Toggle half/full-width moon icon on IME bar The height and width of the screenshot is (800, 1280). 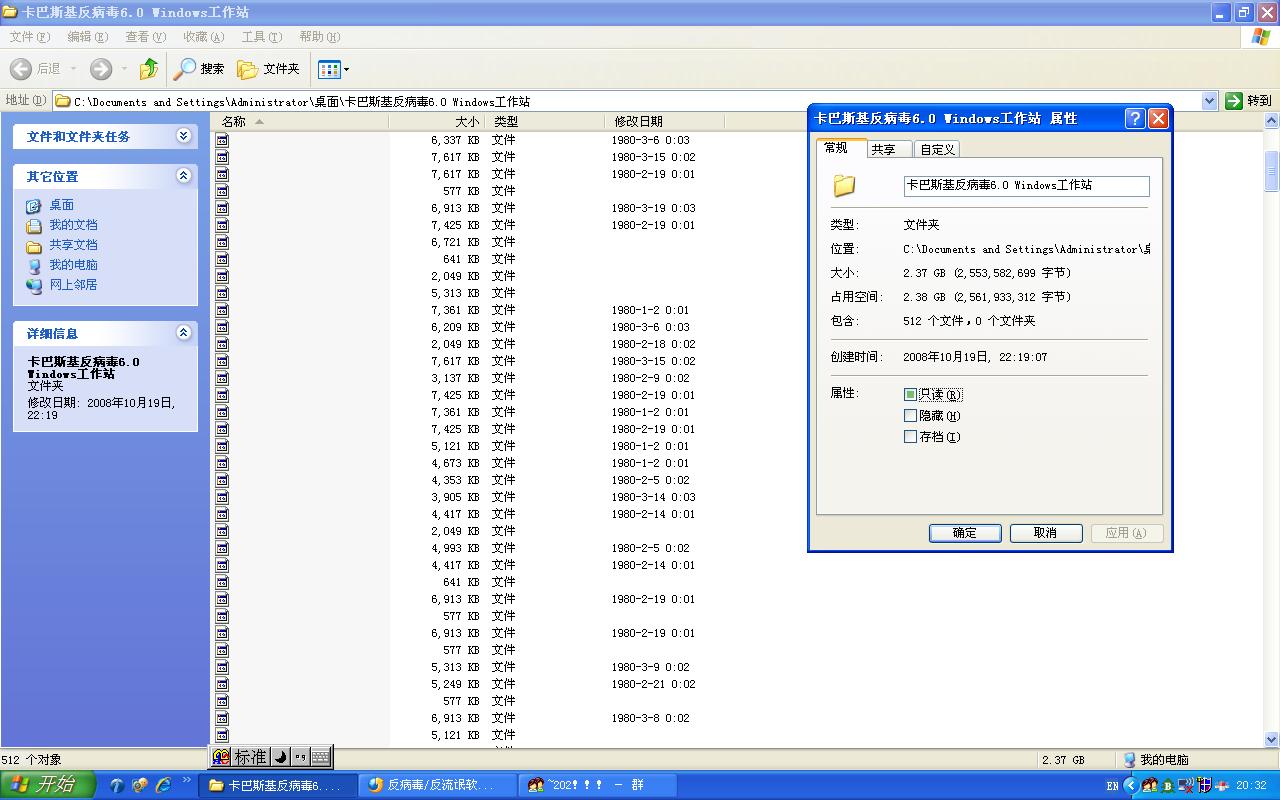pos(281,757)
